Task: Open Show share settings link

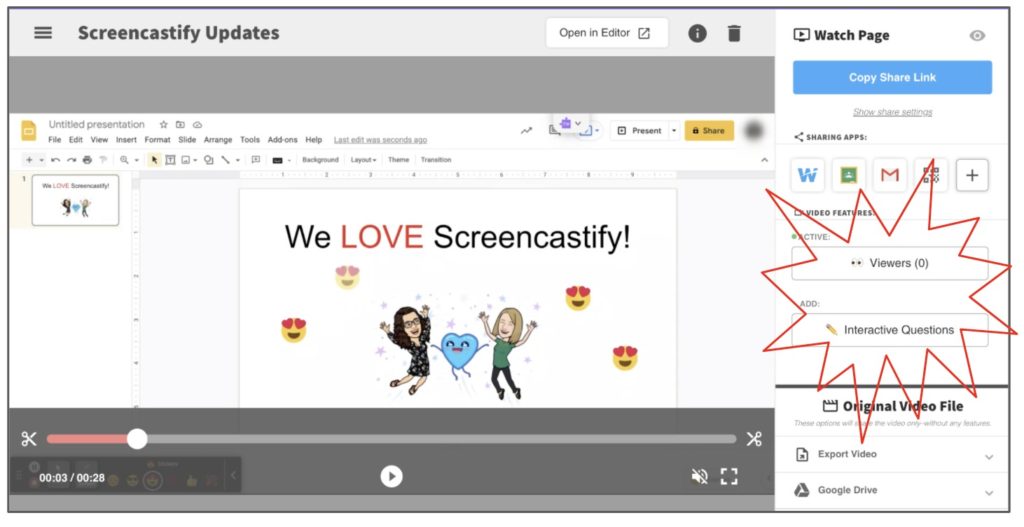Action: point(892,112)
